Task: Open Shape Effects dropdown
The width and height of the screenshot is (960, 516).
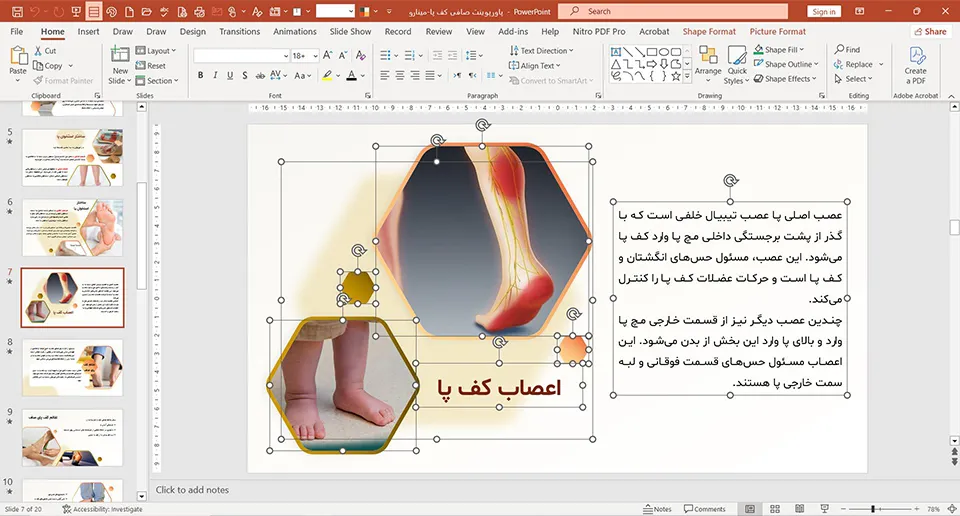Action: pyautogui.click(x=786, y=78)
